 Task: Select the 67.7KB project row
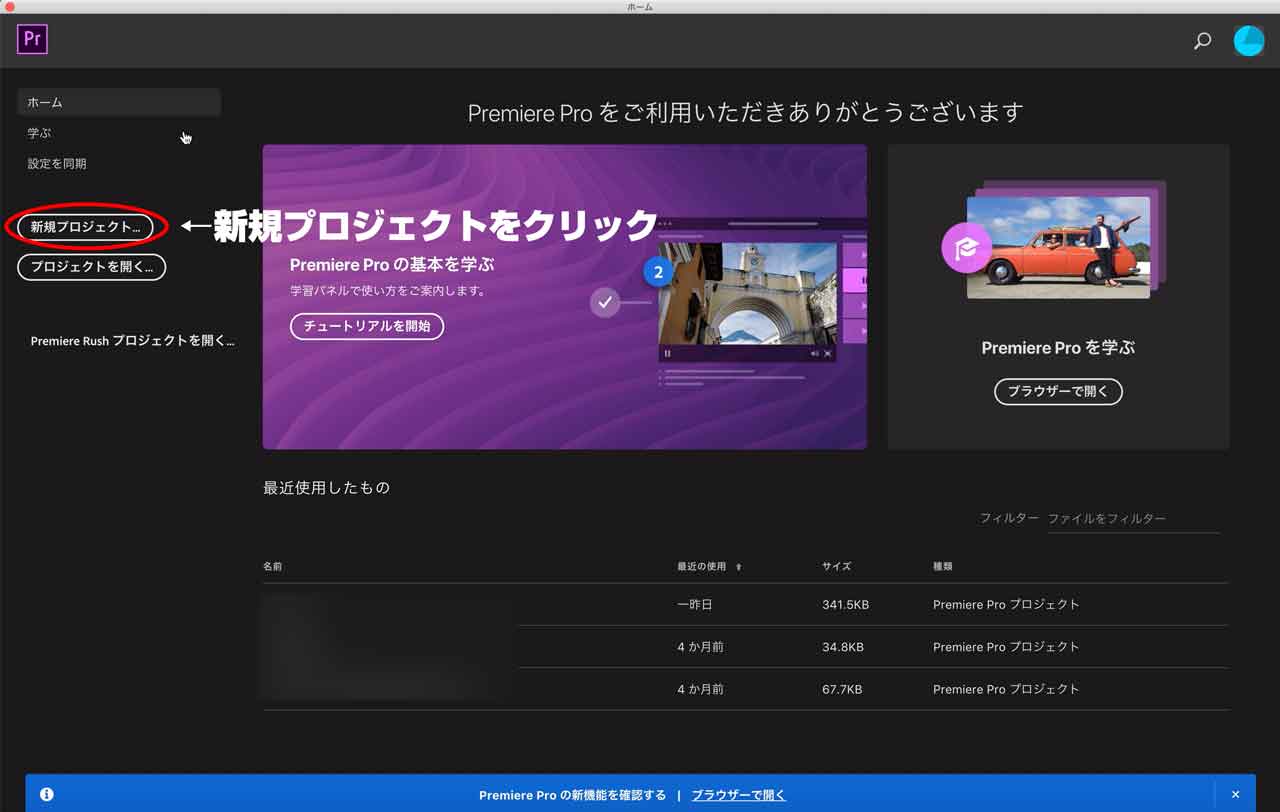(745, 689)
